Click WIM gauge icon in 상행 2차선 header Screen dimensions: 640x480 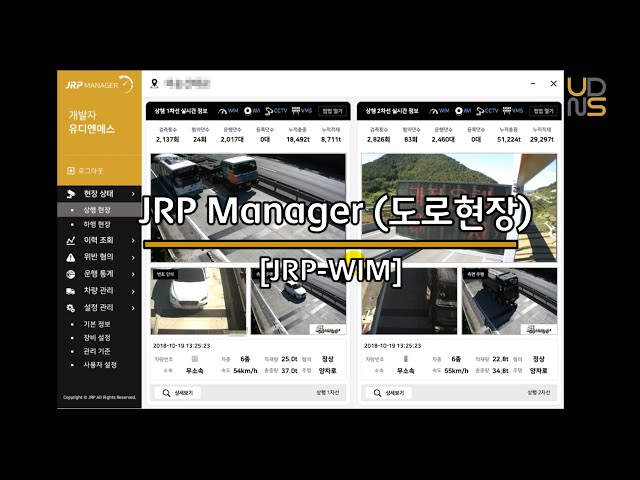(434, 111)
